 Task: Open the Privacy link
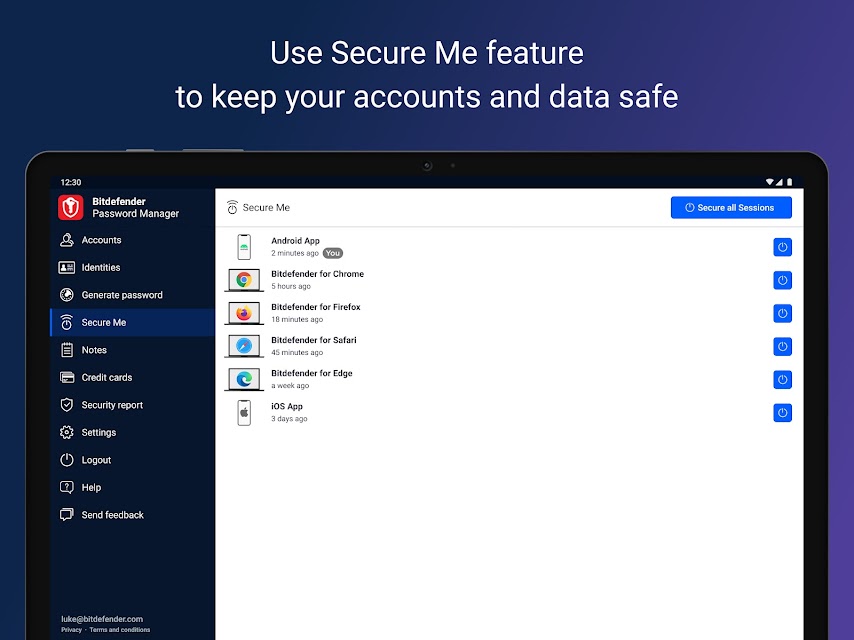71,630
